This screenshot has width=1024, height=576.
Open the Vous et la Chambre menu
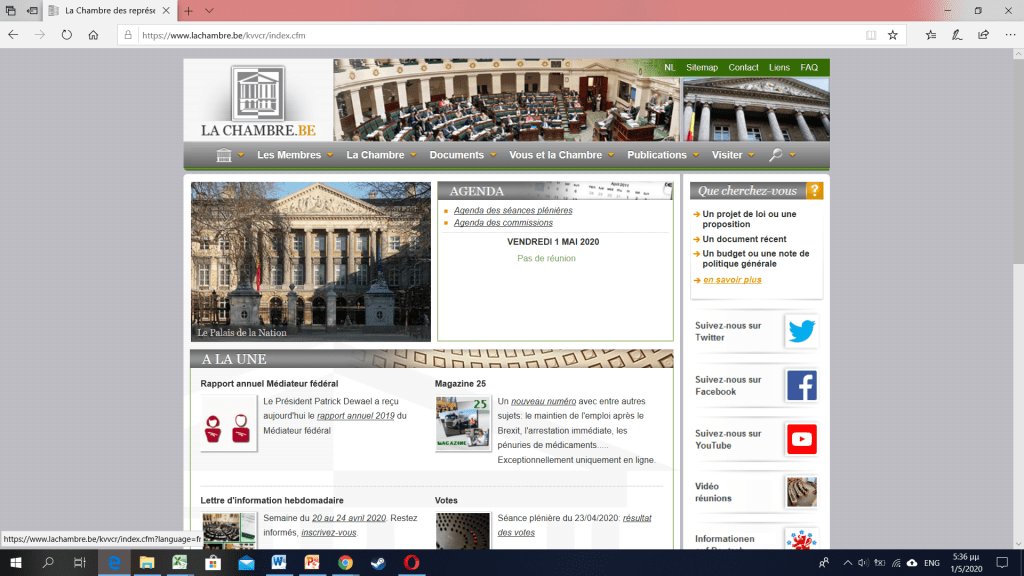[555, 155]
